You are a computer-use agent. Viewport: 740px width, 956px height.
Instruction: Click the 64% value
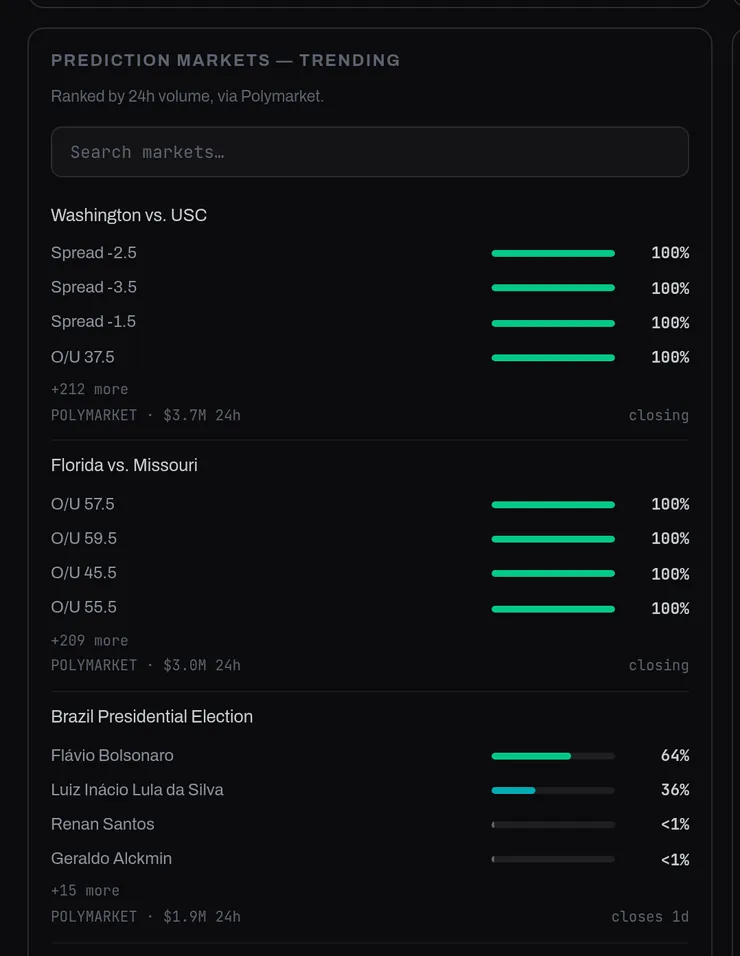[x=675, y=755]
